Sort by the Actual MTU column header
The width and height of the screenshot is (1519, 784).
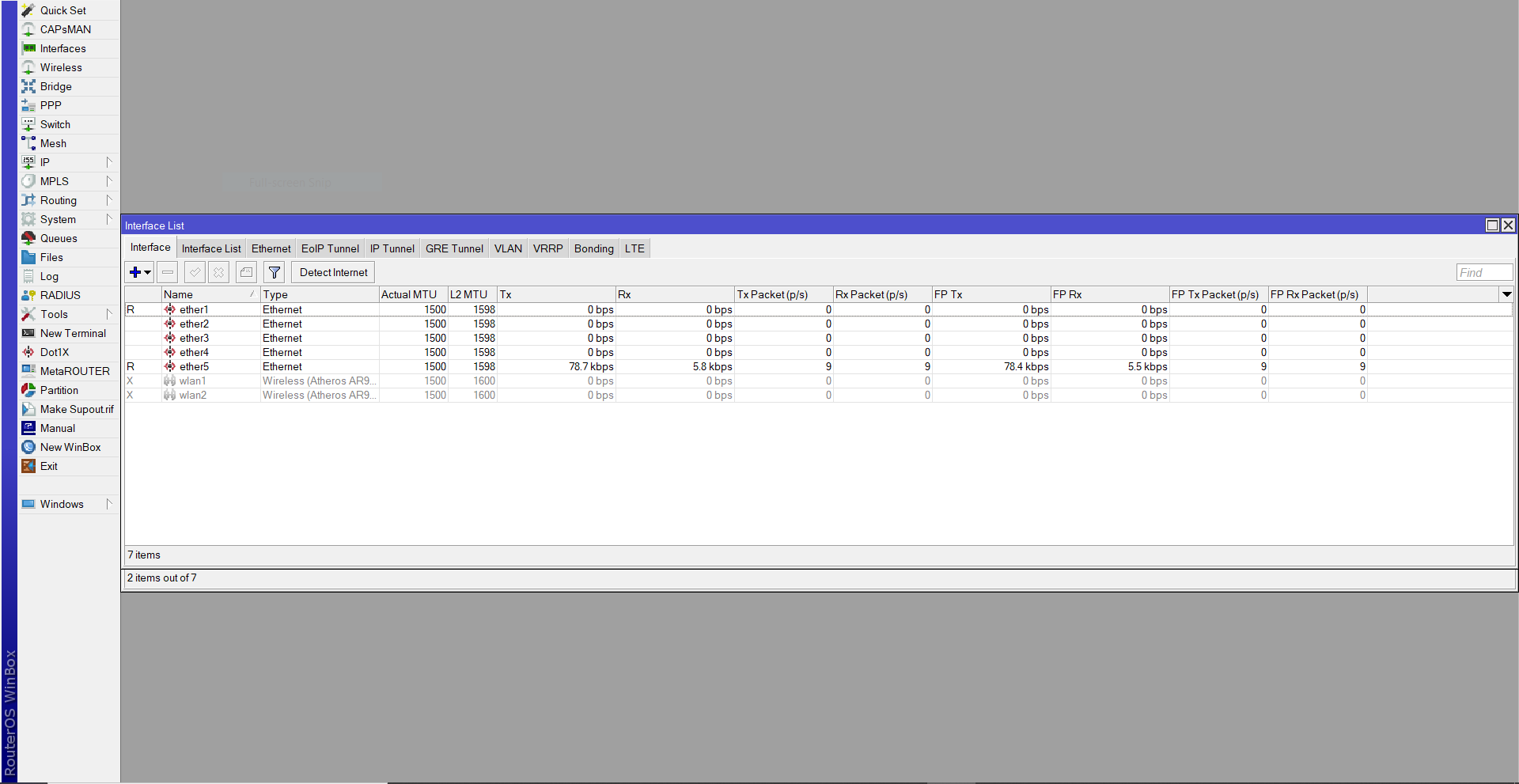414,294
